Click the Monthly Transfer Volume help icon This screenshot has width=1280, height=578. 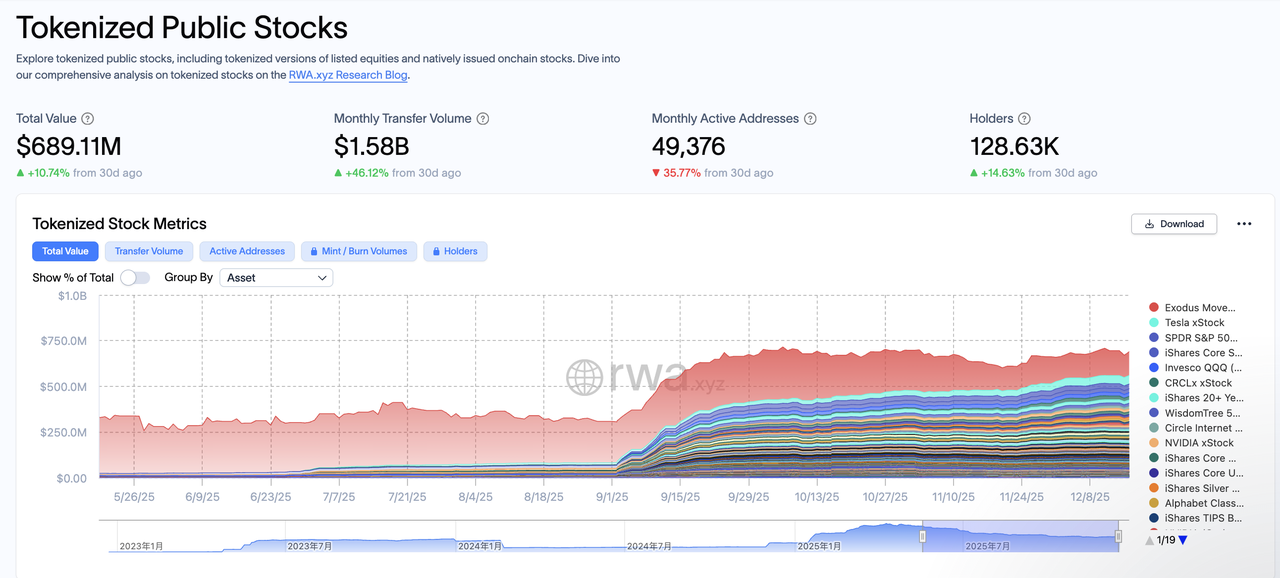483,119
